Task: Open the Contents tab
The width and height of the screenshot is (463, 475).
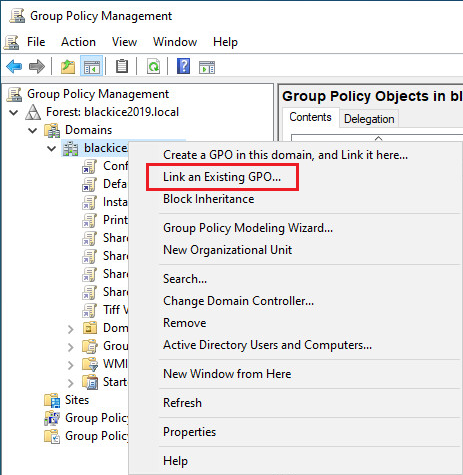Action: tap(310, 117)
